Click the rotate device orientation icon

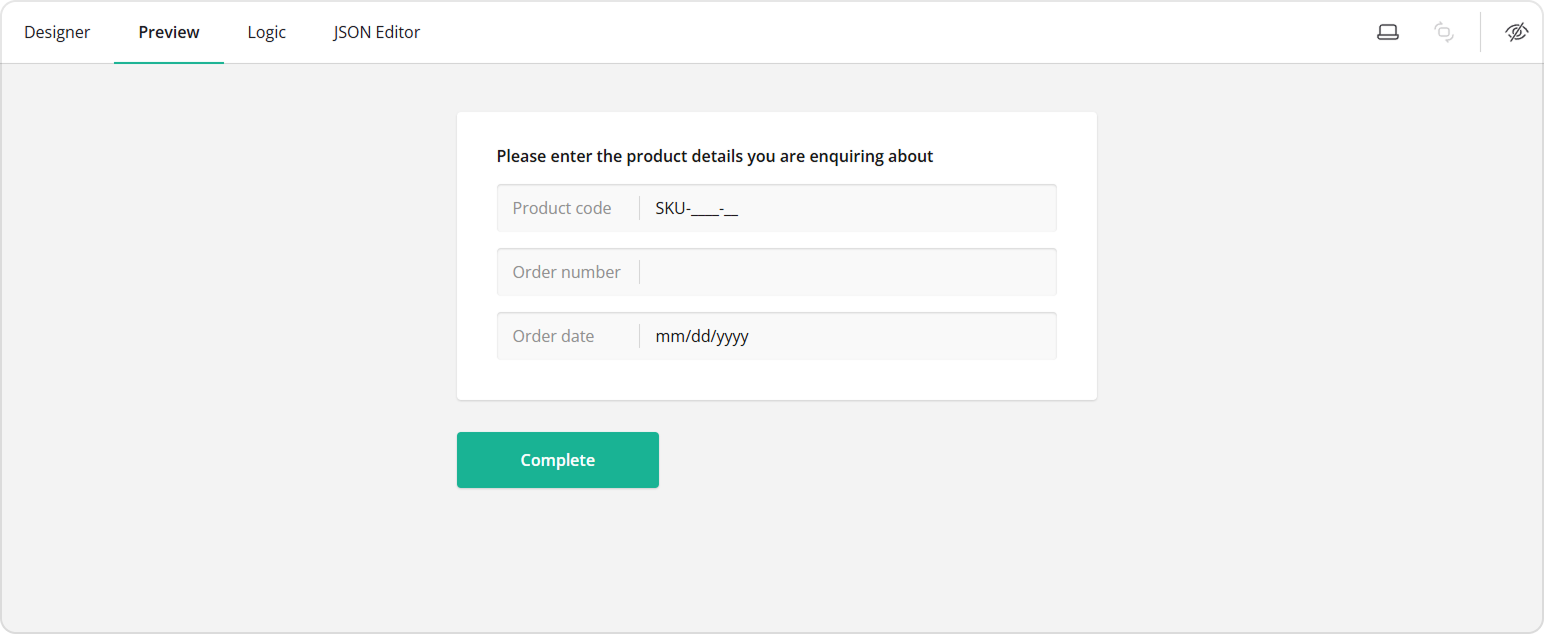tap(1443, 31)
